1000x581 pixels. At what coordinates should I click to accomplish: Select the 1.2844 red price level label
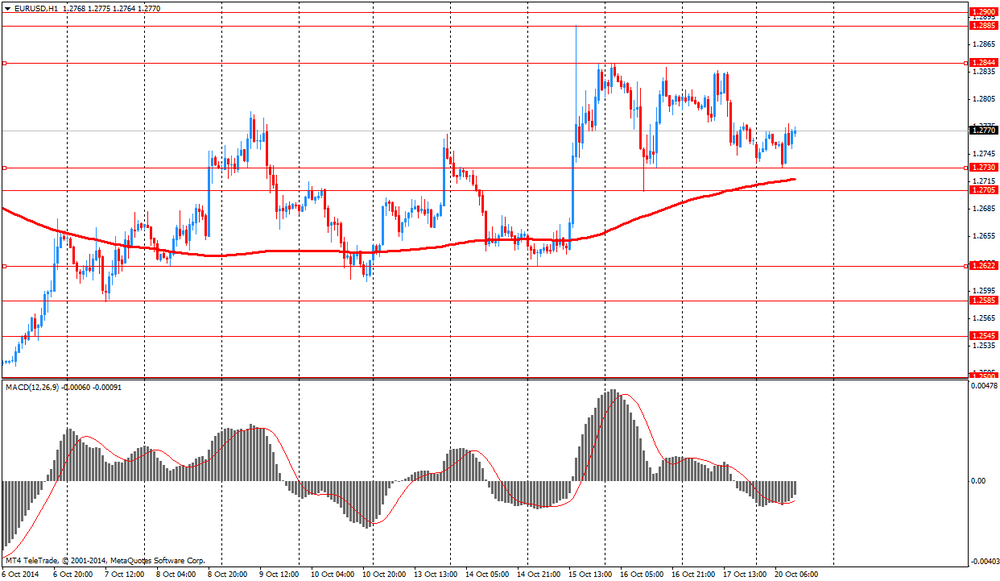pyautogui.click(x=983, y=63)
